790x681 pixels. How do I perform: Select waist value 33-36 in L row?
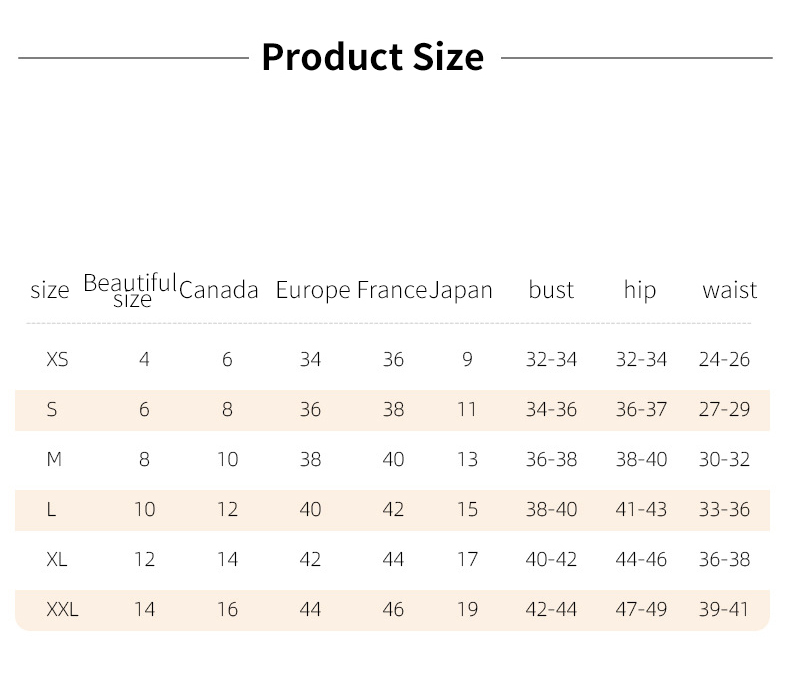pyautogui.click(x=724, y=510)
